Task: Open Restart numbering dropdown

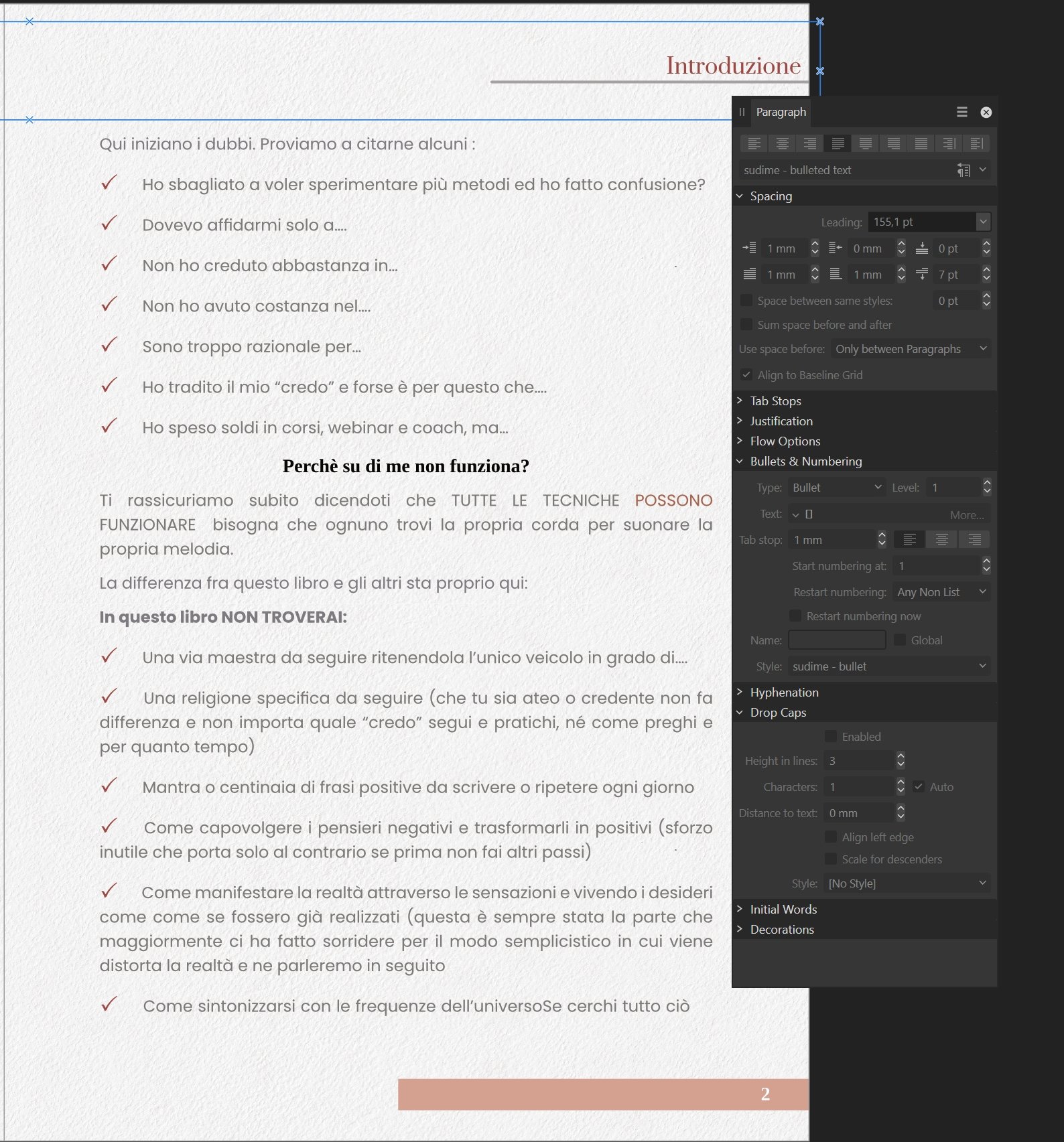Action: [x=941, y=592]
